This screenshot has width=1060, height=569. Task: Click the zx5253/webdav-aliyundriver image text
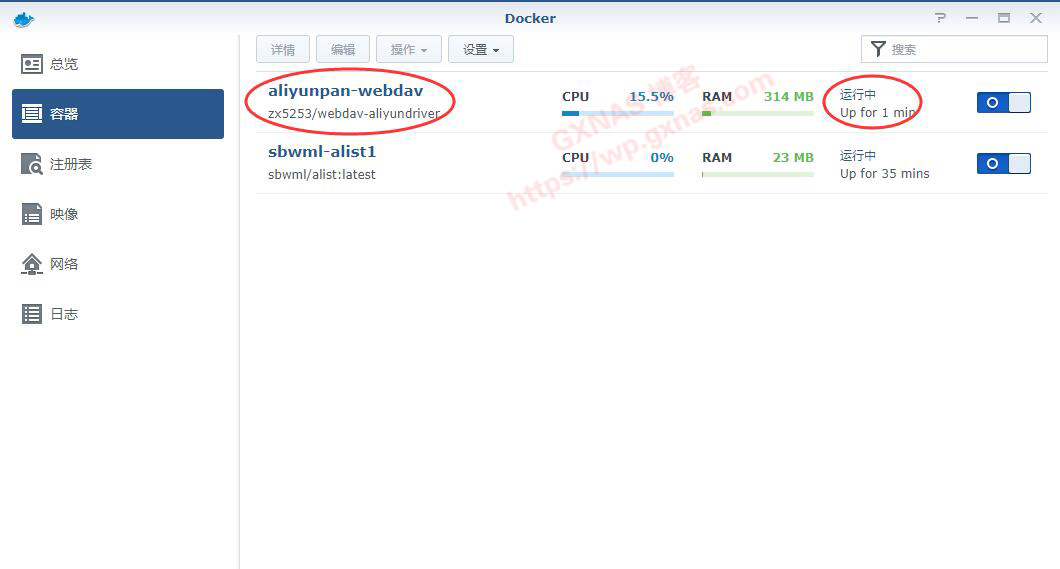coord(354,114)
